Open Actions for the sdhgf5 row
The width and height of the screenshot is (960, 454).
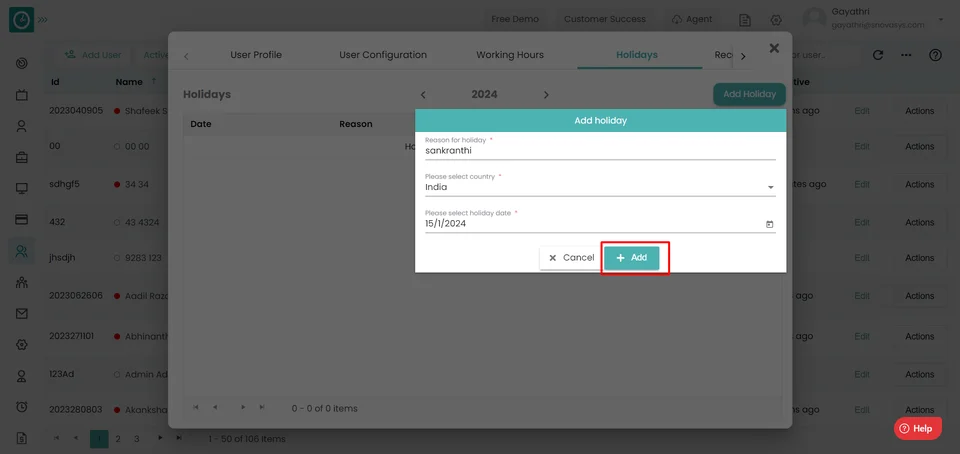click(920, 184)
